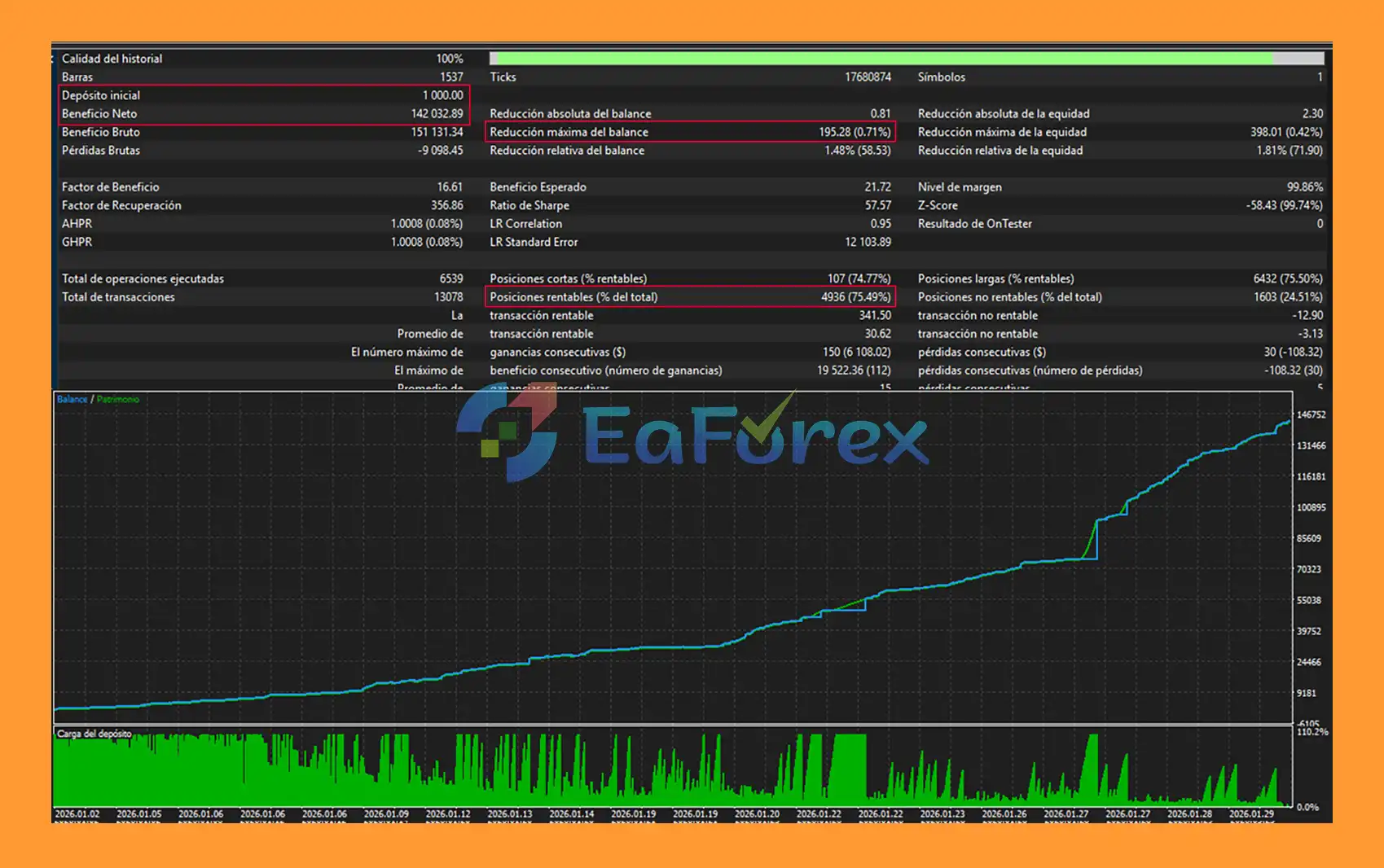Select the Nivel de margen value 99.86%
The width and height of the screenshot is (1384, 868).
[x=1304, y=187]
